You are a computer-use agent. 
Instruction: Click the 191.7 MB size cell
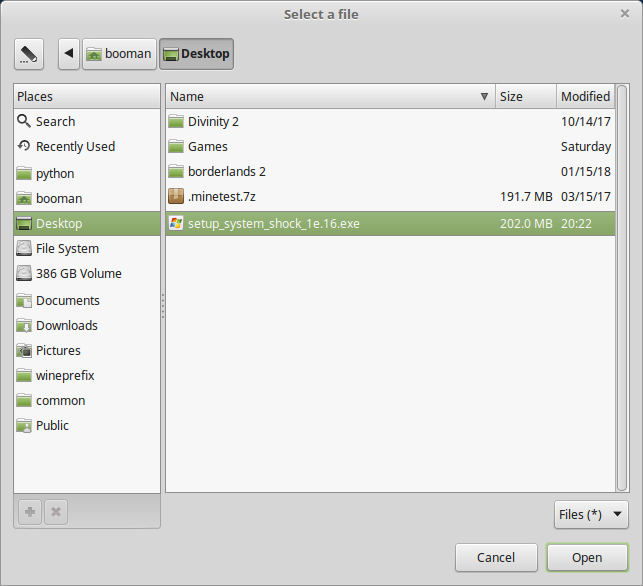click(526, 196)
